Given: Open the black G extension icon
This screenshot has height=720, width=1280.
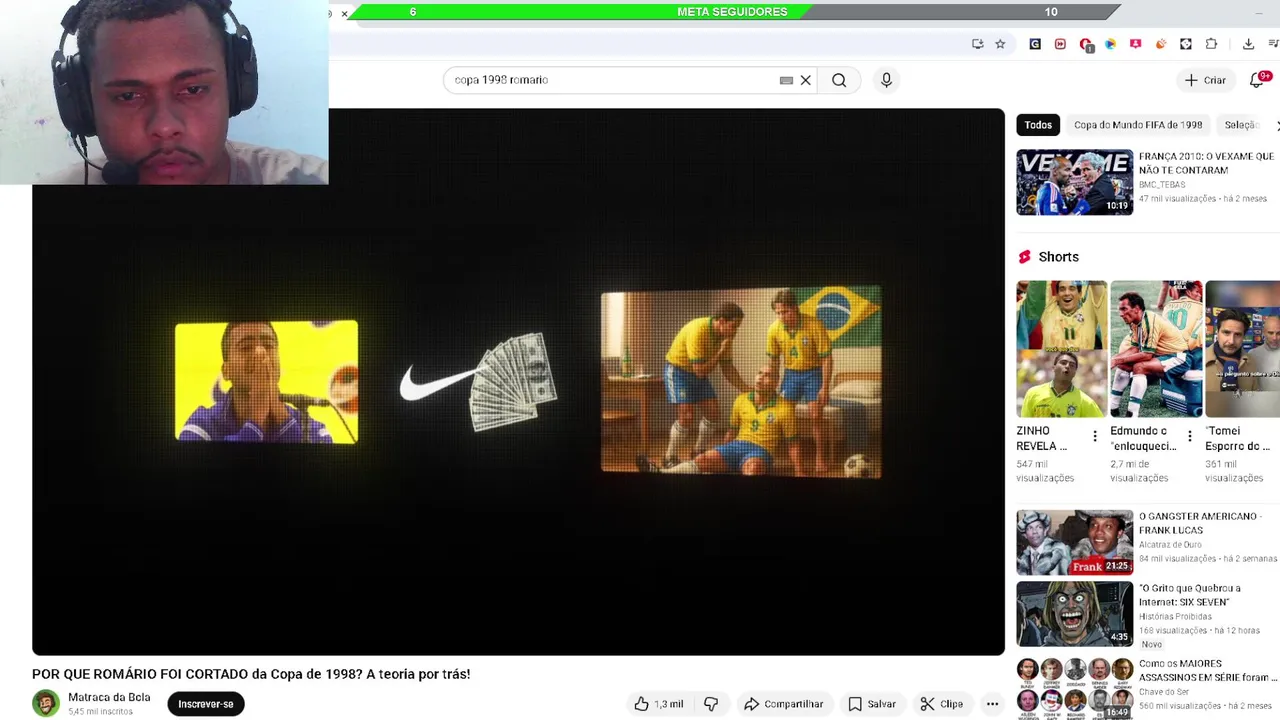Looking at the screenshot, I should coord(1035,44).
